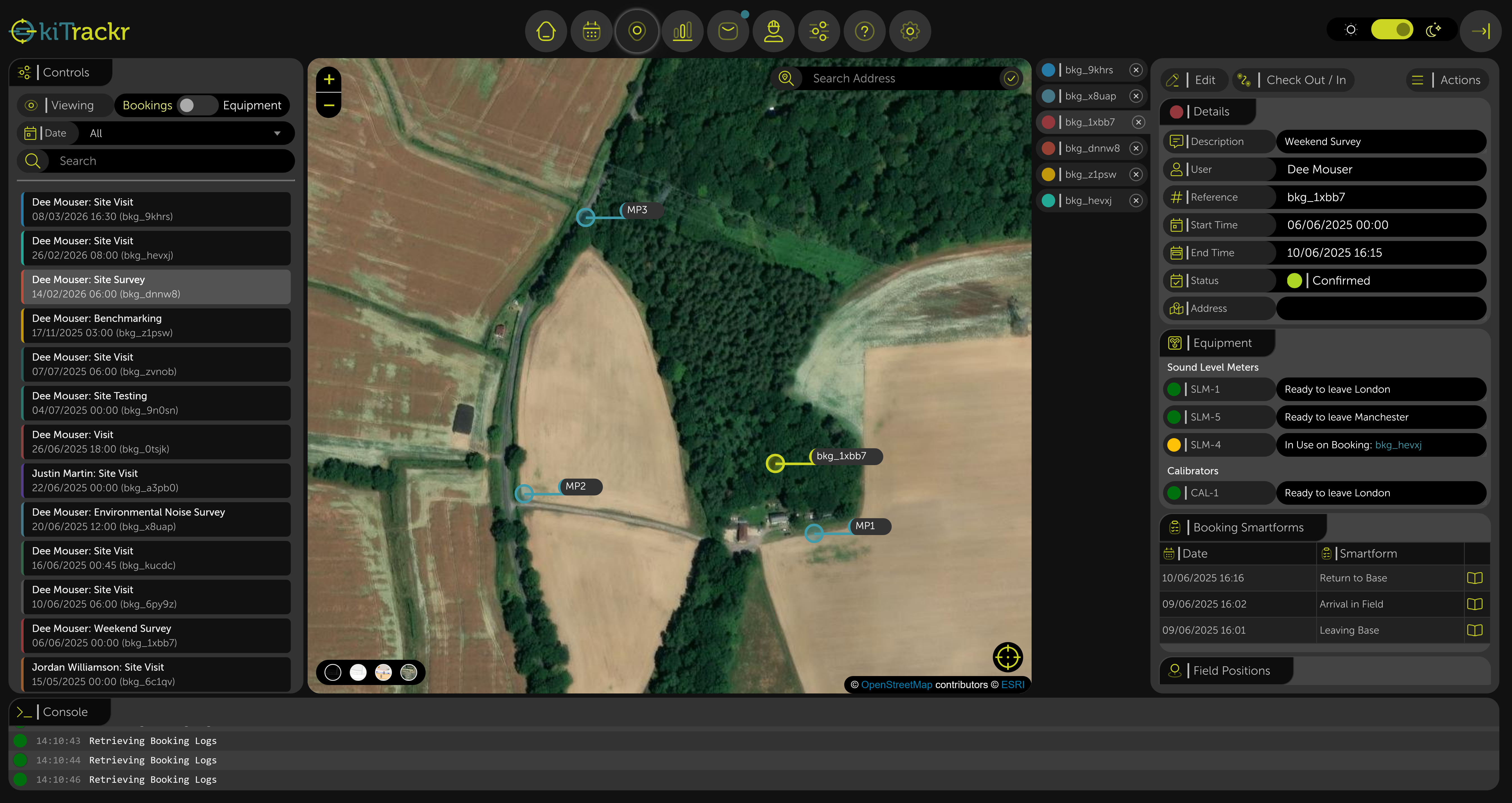The width and height of the screenshot is (1512, 803).
Task: Open the personnel hard-hat icon
Action: (774, 31)
